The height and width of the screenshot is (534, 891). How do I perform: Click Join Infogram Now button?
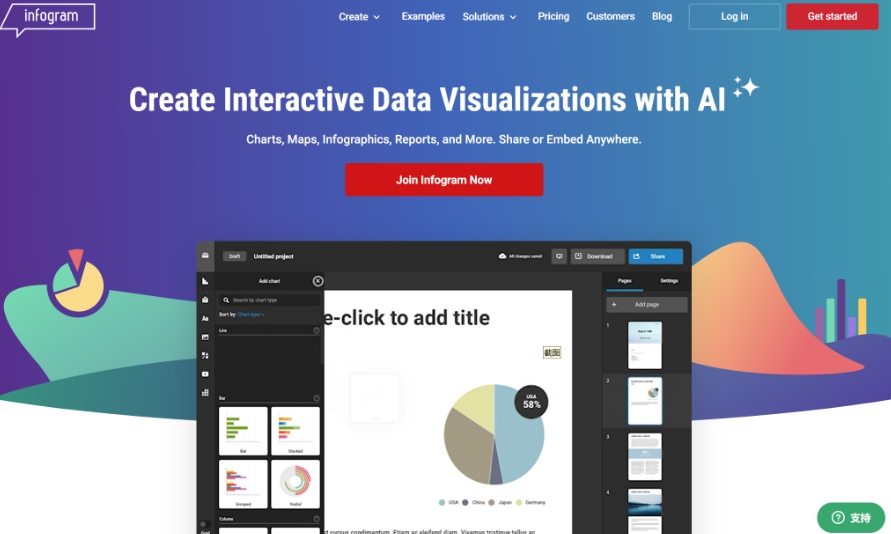[x=444, y=180]
